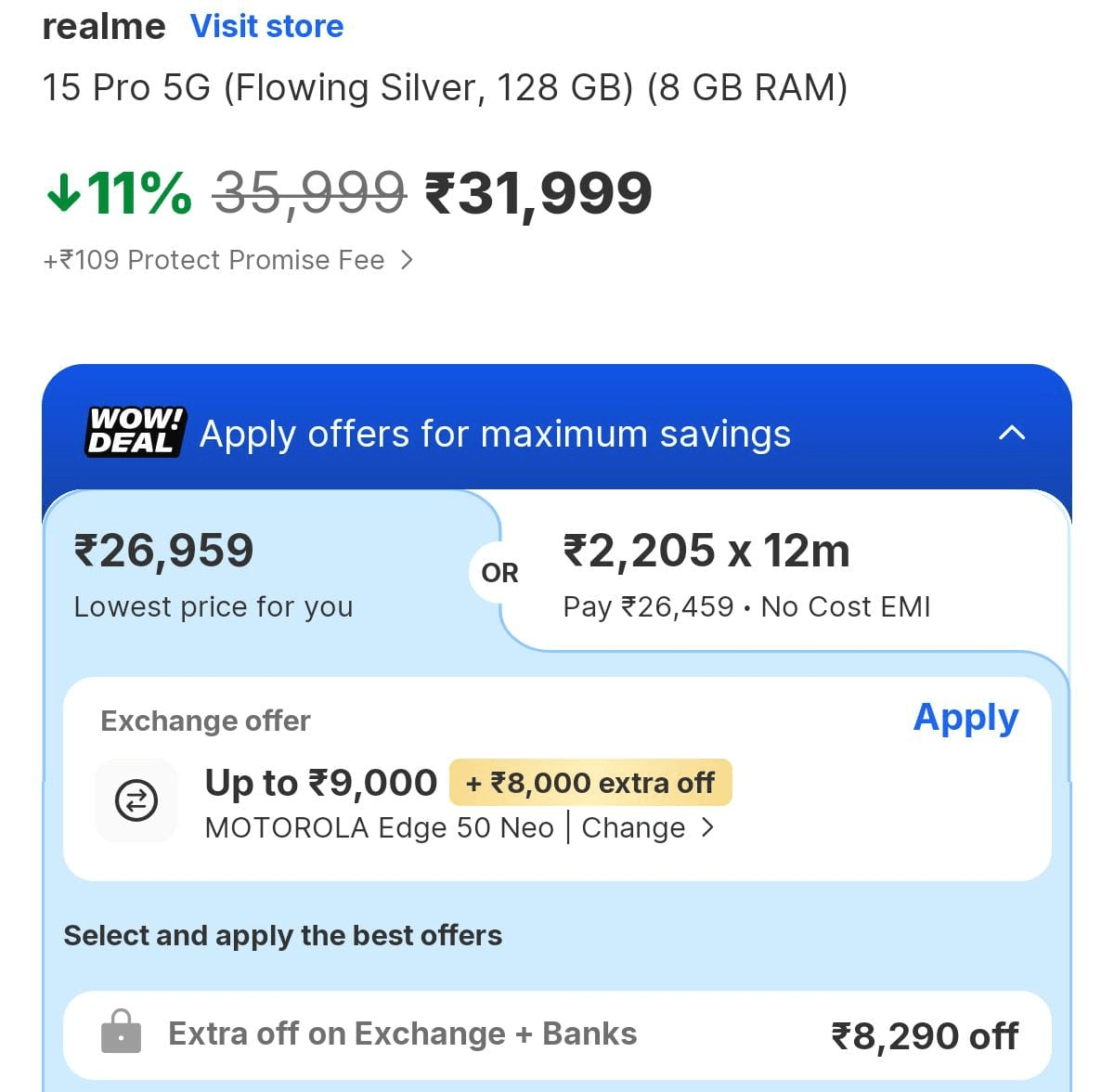1114x1092 pixels.
Task: Select the product title 15 Pro 5G
Action: (446, 87)
